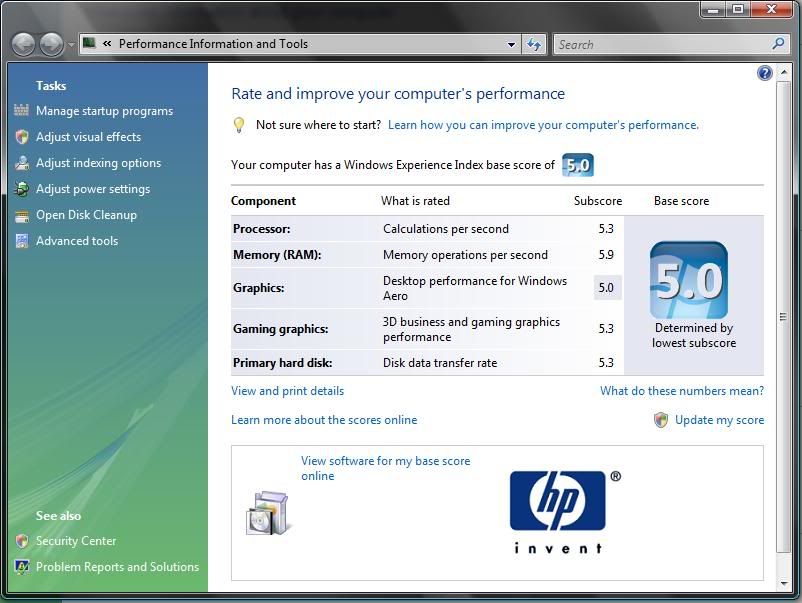The width and height of the screenshot is (802, 603).
Task: Click the scrollbar down arrow
Action: (784, 583)
